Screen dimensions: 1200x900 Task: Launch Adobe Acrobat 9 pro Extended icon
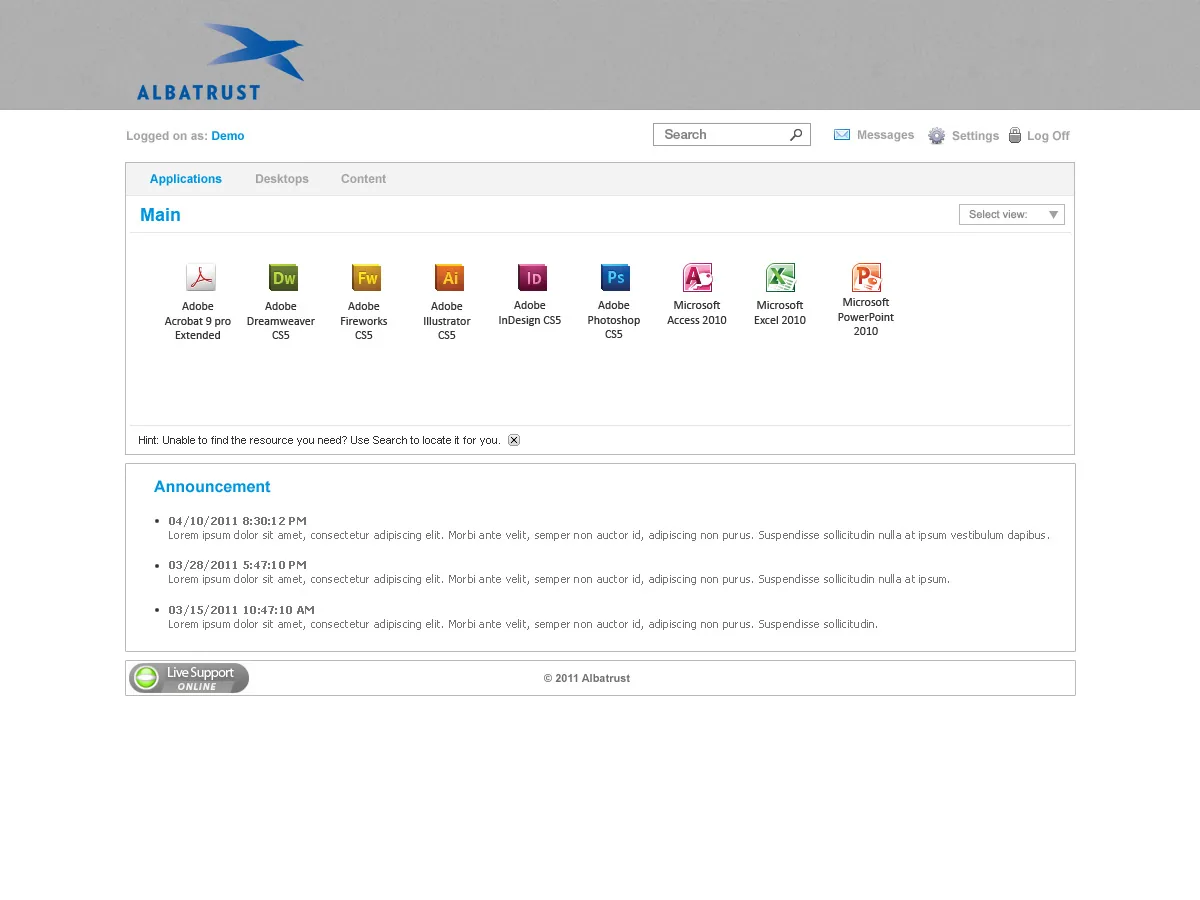(201, 277)
